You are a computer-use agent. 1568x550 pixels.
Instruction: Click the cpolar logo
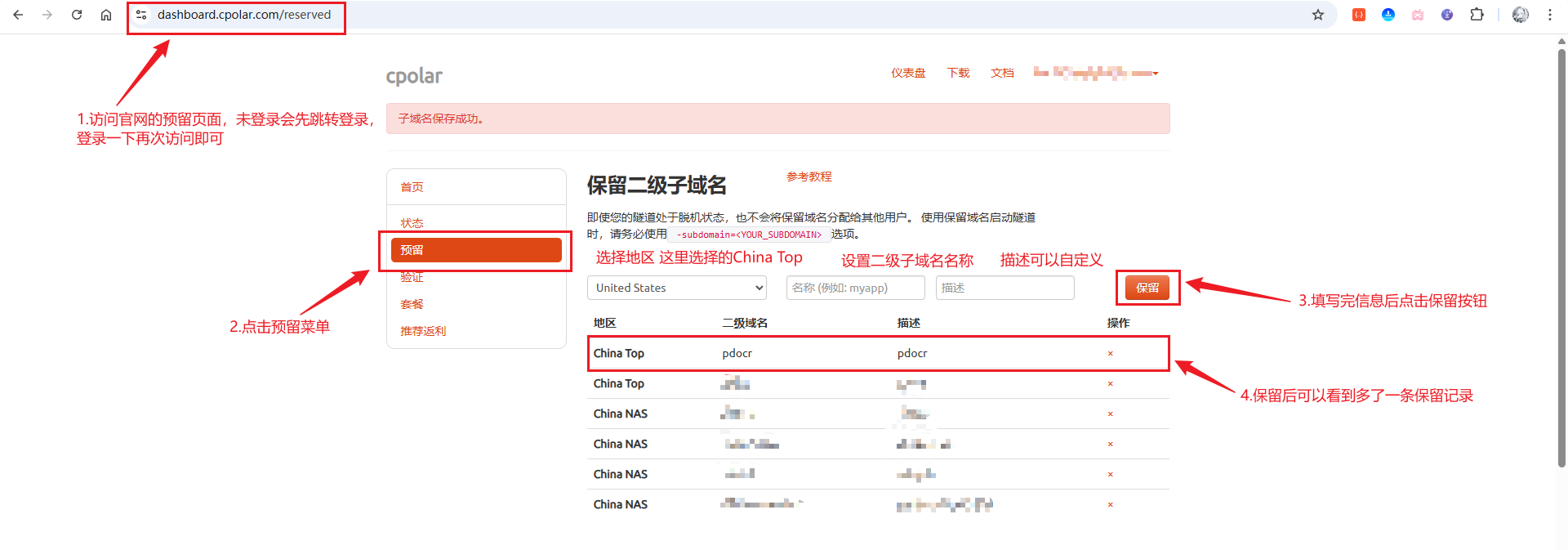point(414,76)
